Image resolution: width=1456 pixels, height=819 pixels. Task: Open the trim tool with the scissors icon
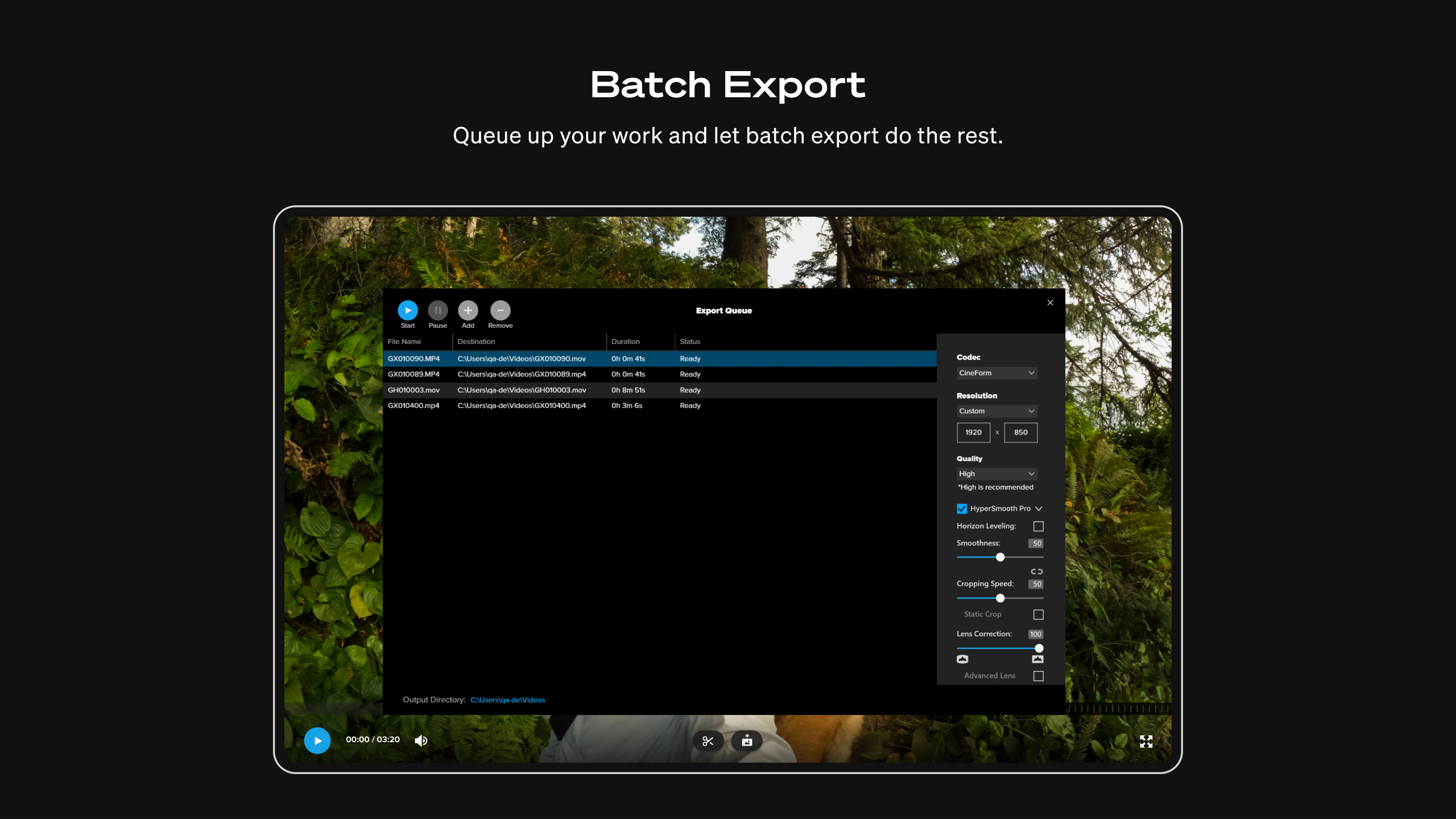click(708, 741)
